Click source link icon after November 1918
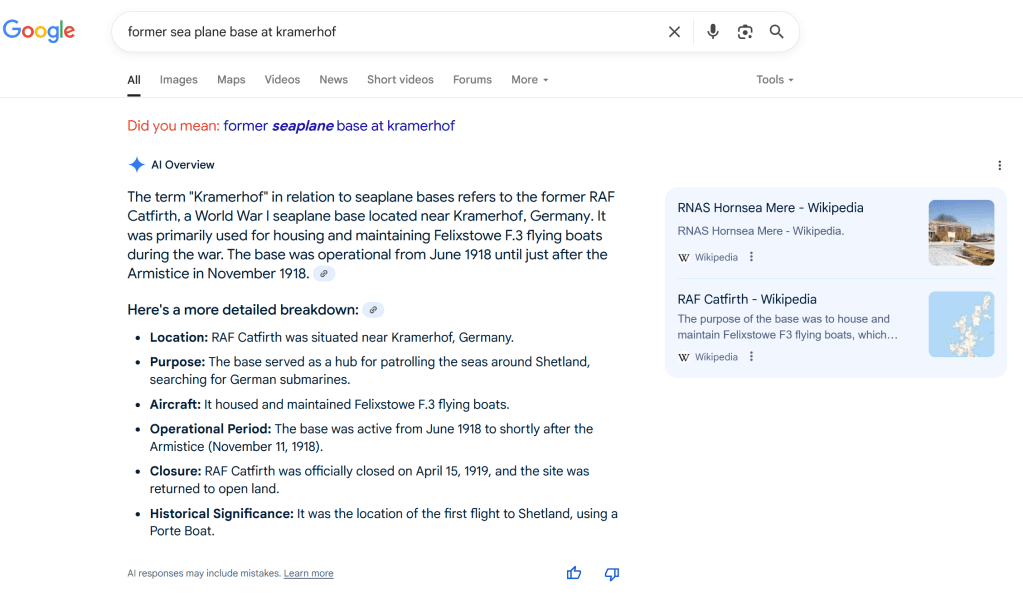Screen dimensions: 1023x596 click(x=324, y=274)
